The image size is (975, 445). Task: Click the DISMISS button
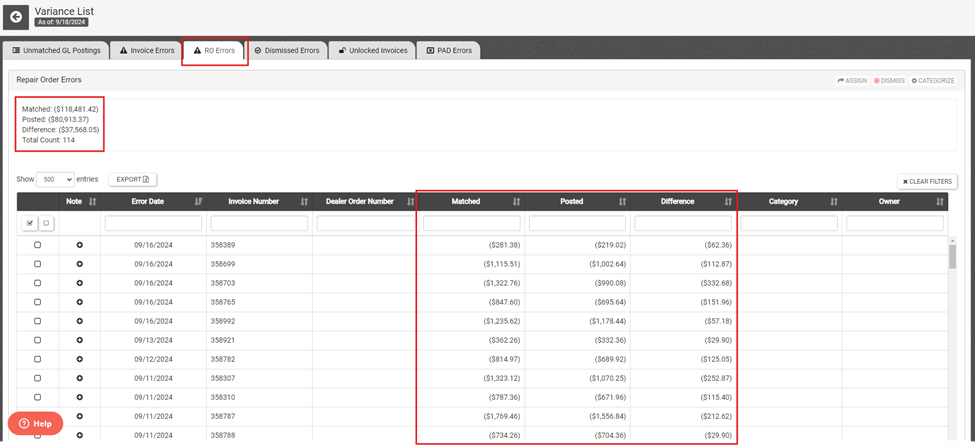pos(889,81)
